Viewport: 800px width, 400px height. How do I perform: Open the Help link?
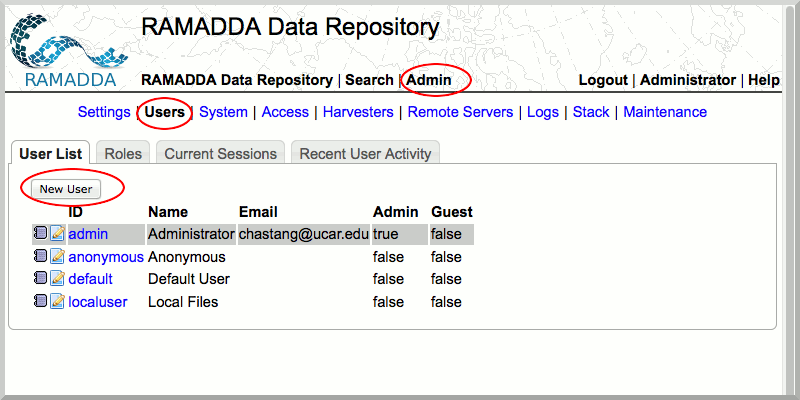pos(764,80)
